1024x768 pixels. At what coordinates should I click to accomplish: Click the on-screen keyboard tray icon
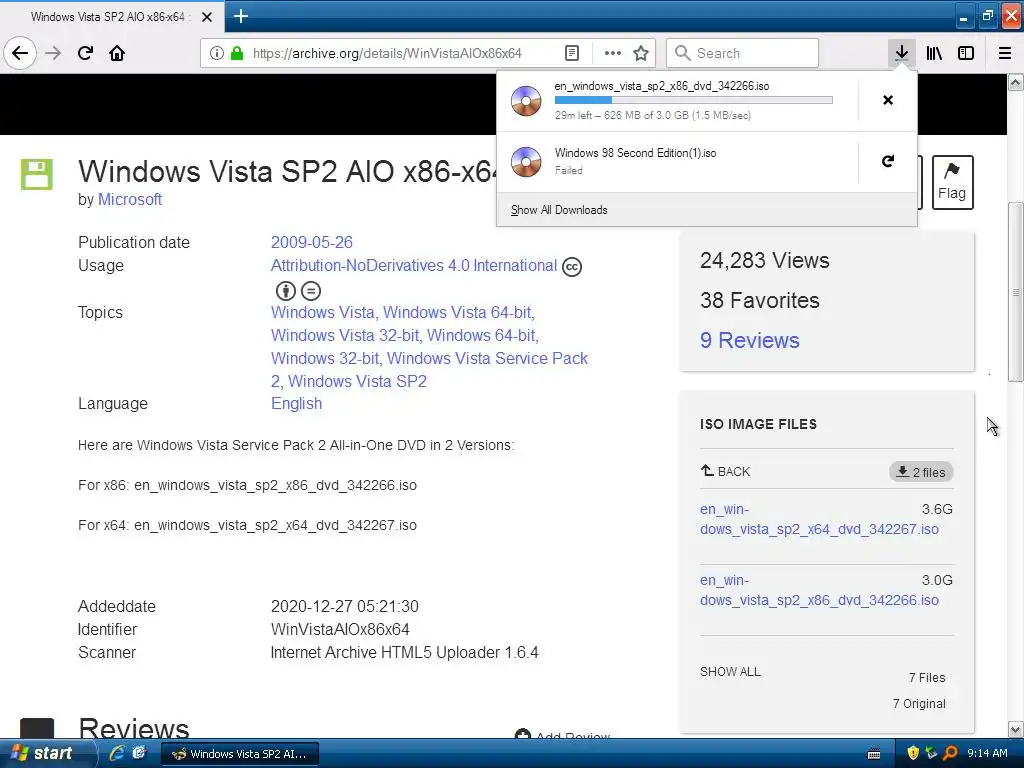874,754
